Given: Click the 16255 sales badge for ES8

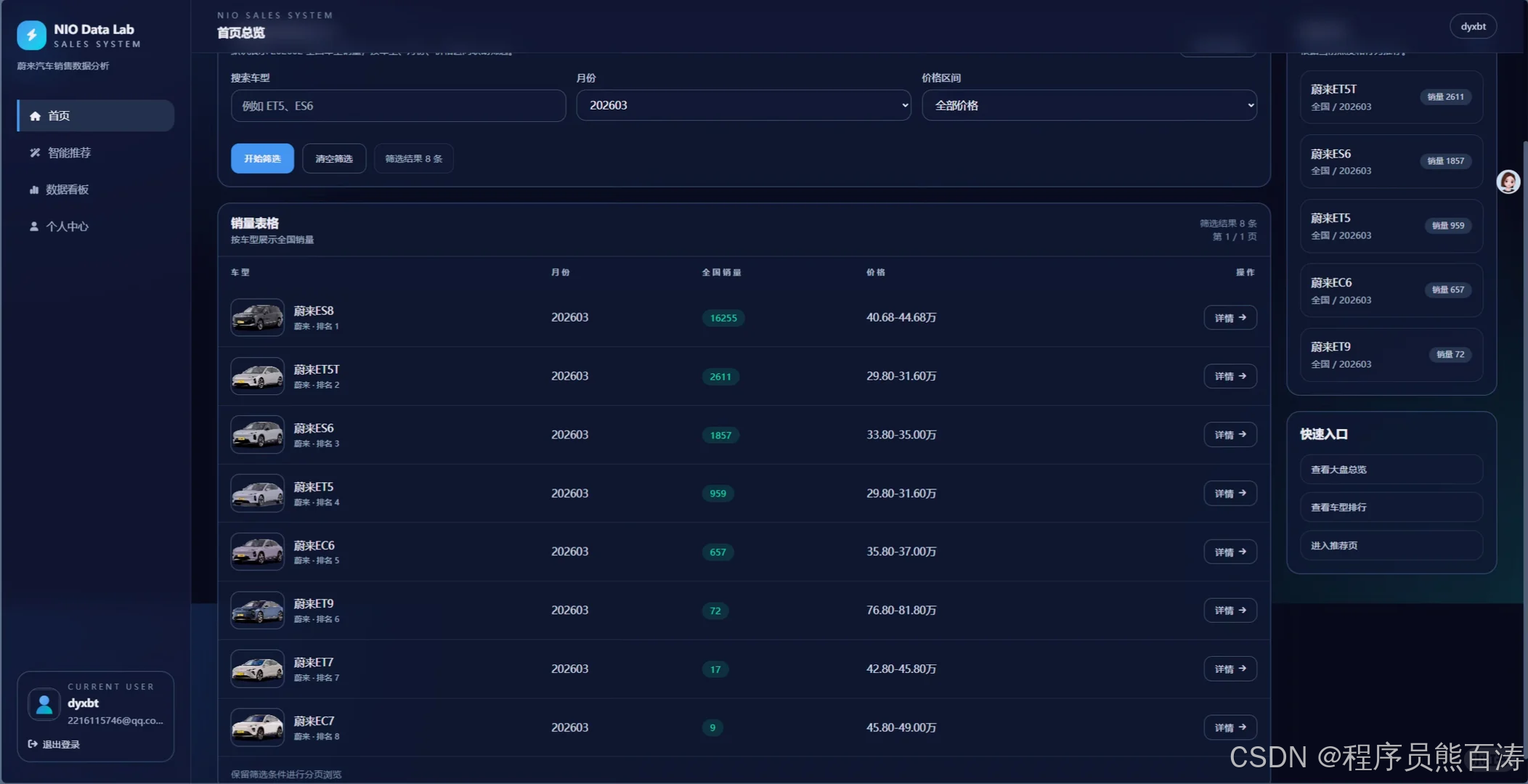Looking at the screenshot, I should coord(723,318).
